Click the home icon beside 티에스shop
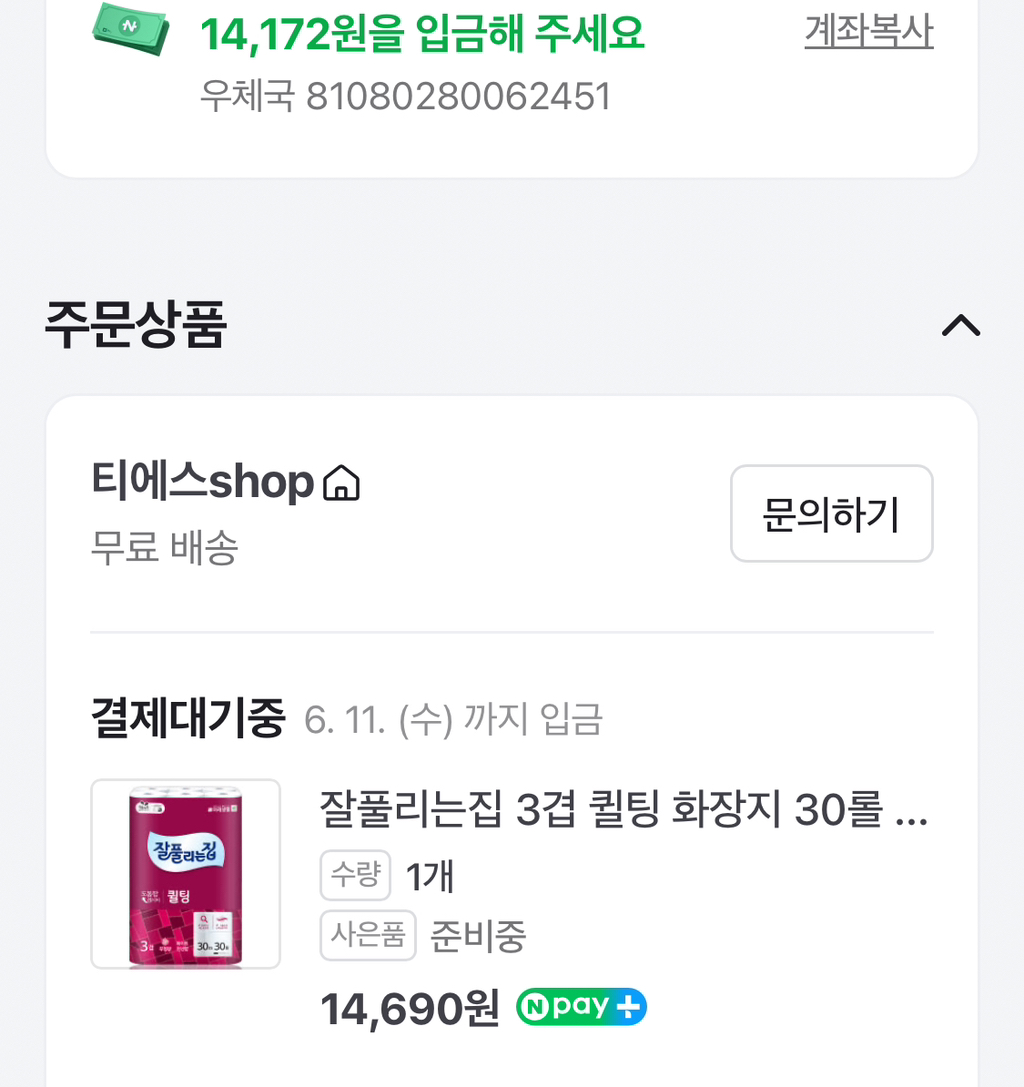1024x1087 pixels. pyautogui.click(x=341, y=484)
